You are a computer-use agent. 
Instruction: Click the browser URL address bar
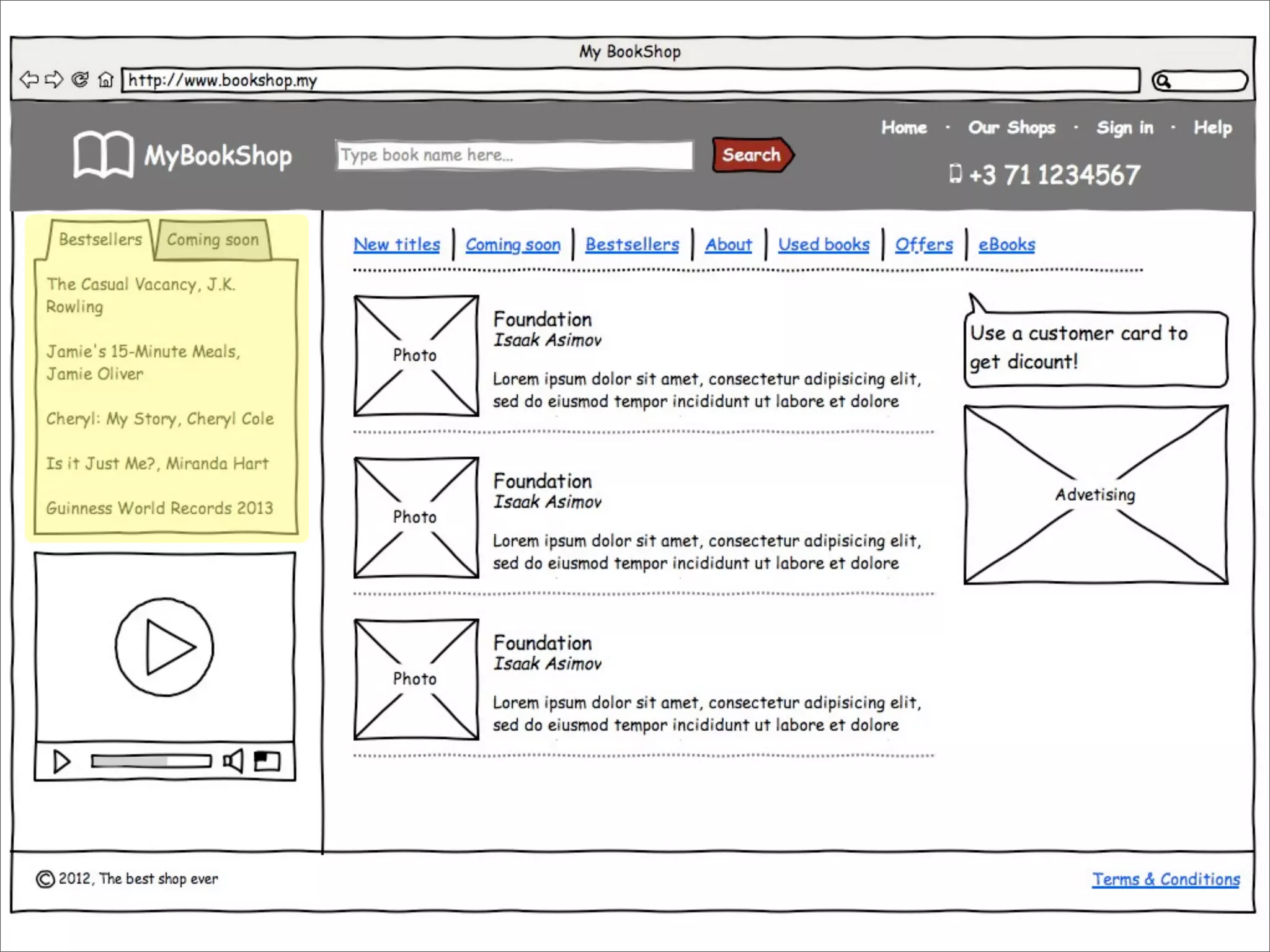[629, 81]
